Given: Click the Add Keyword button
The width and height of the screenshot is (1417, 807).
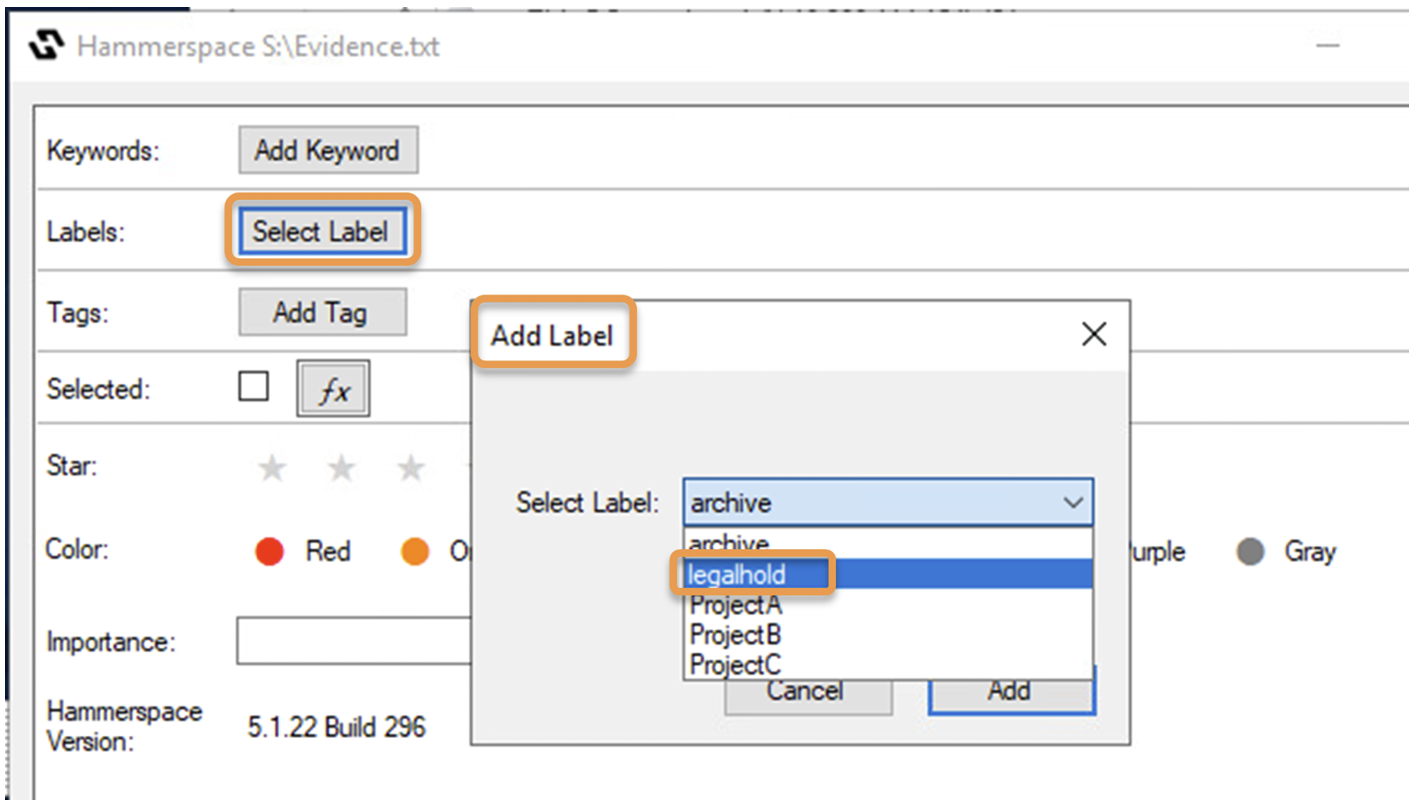Looking at the screenshot, I should [x=328, y=151].
